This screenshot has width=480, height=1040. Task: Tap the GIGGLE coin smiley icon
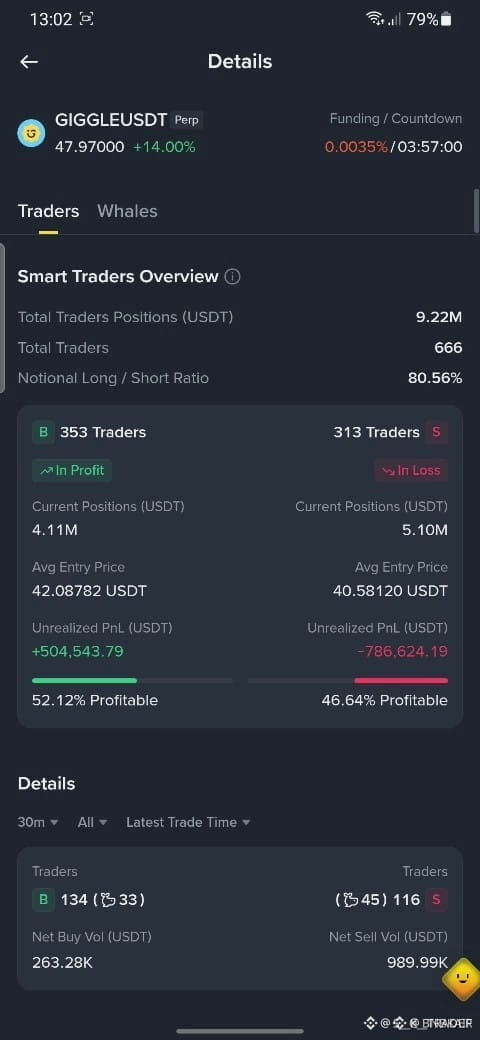click(31, 134)
